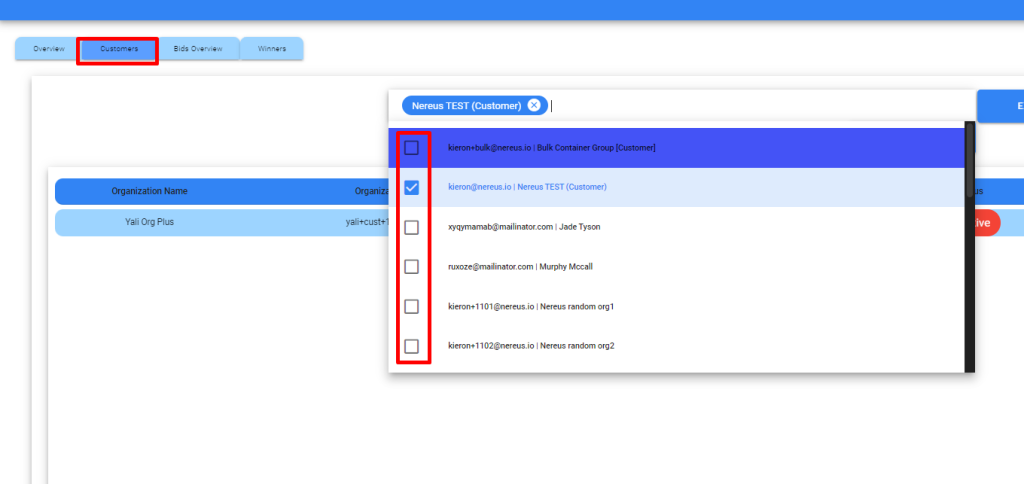Click the Organization Name column header
The width and height of the screenshot is (1024, 484).
coord(149,191)
